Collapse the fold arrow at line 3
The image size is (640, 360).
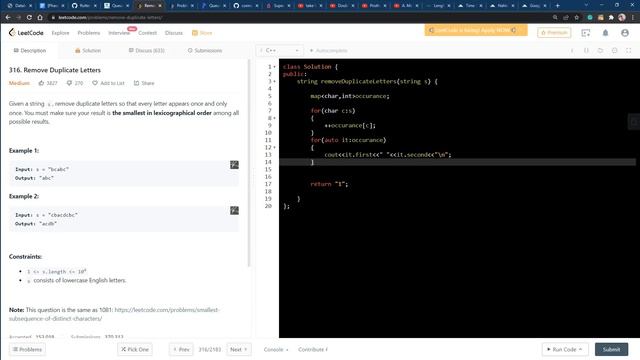tap(274, 81)
